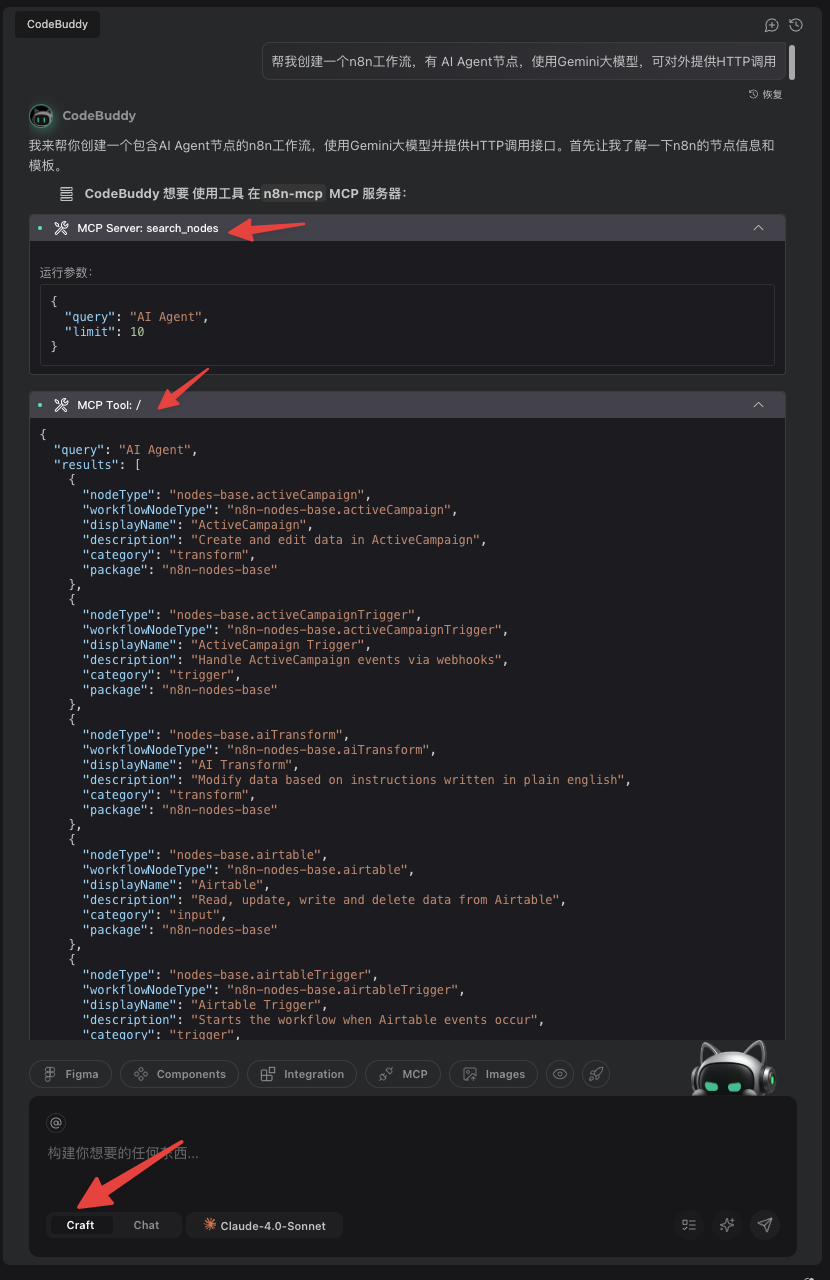This screenshot has height=1280, width=830.
Task: Click the 恢复 restore button
Action: tap(766, 94)
